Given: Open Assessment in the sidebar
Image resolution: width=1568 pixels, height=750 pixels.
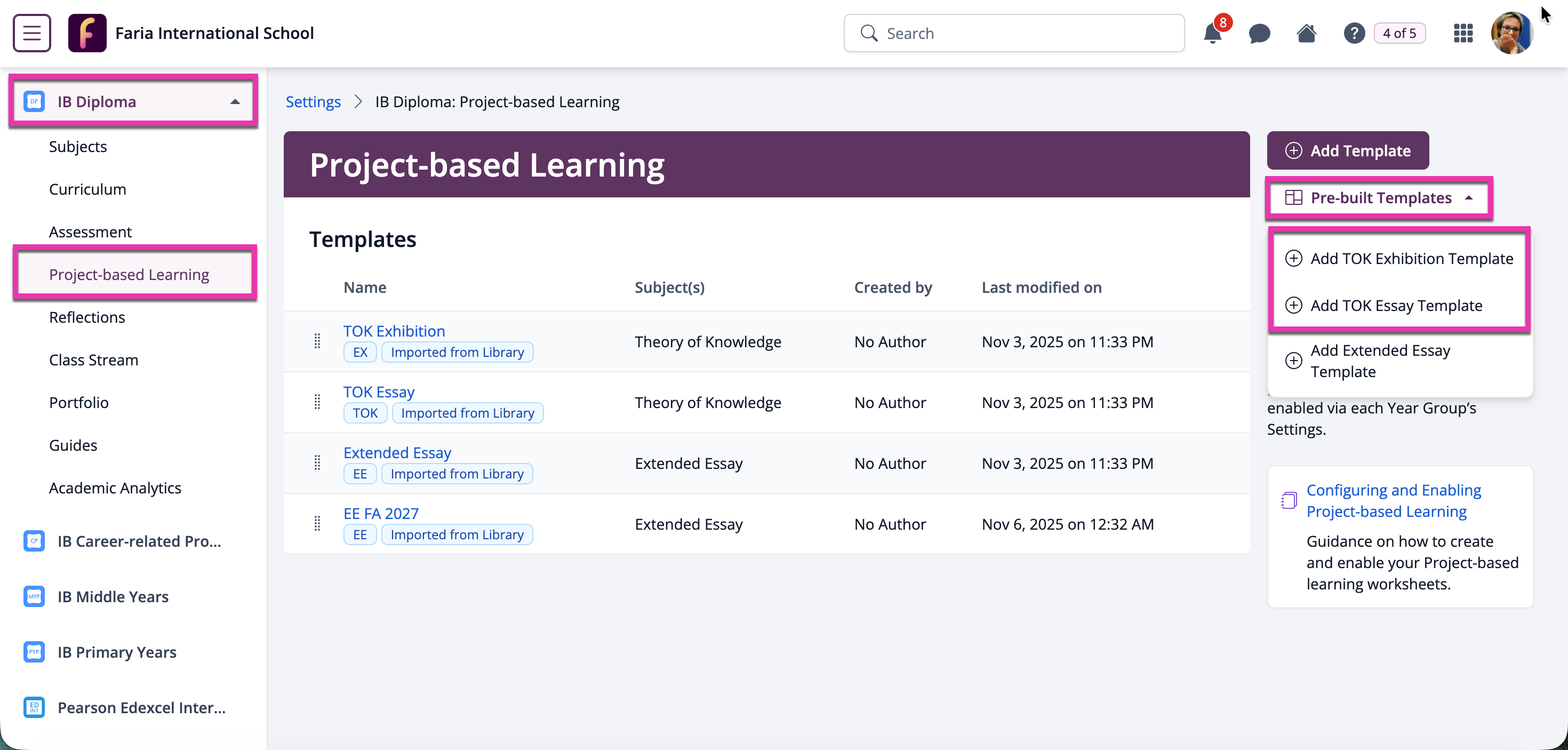Looking at the screenshot, I should click(90, 232).
